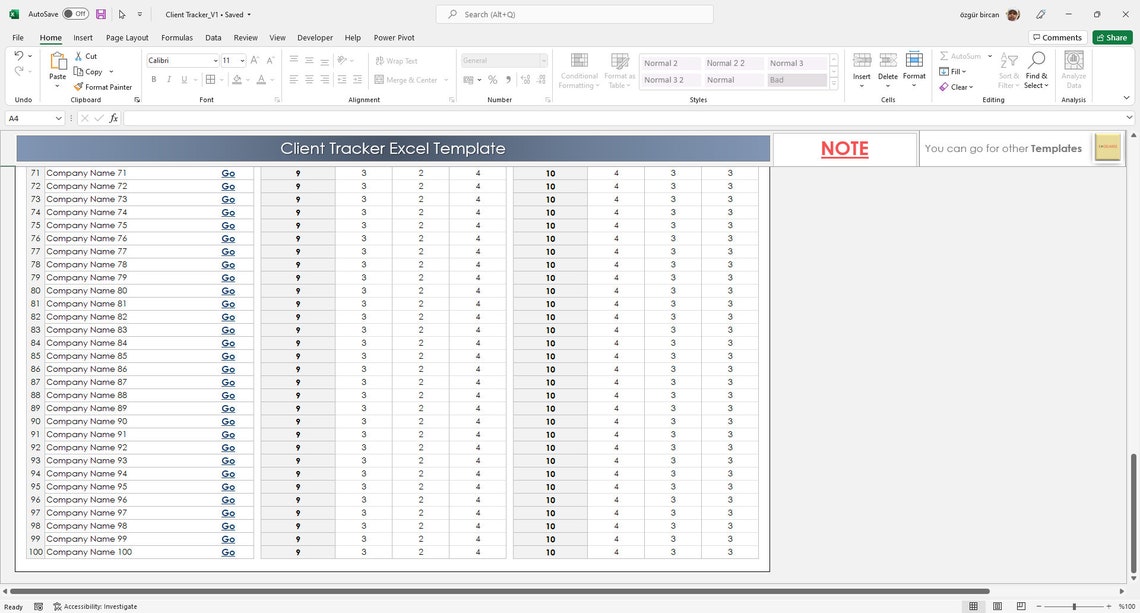
Task: Click the Share button
Action: point(1112,37)
